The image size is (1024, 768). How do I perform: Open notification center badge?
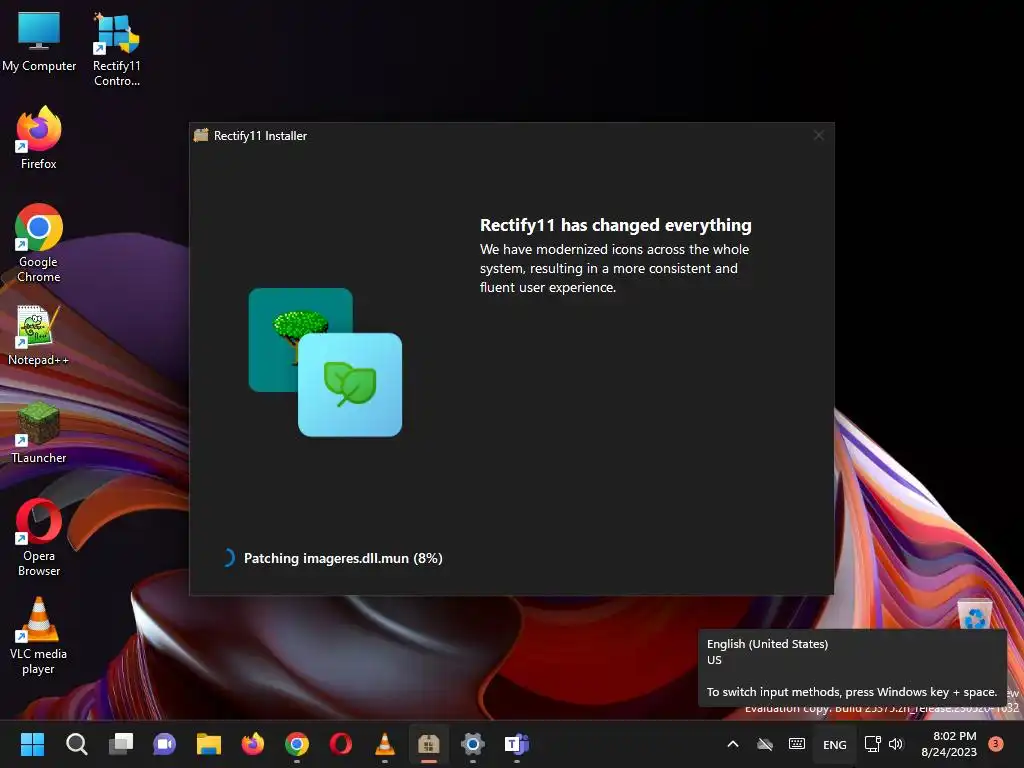[x=996, y=743]
